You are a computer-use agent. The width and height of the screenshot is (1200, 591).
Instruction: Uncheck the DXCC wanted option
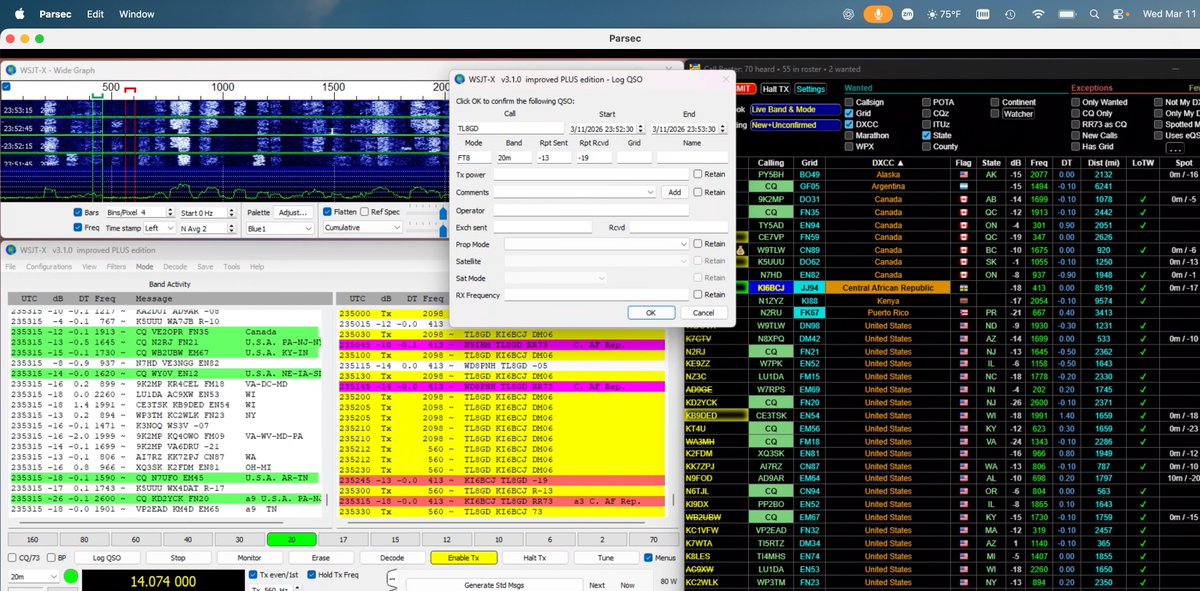pyautogui.click(x=850, y=124)
